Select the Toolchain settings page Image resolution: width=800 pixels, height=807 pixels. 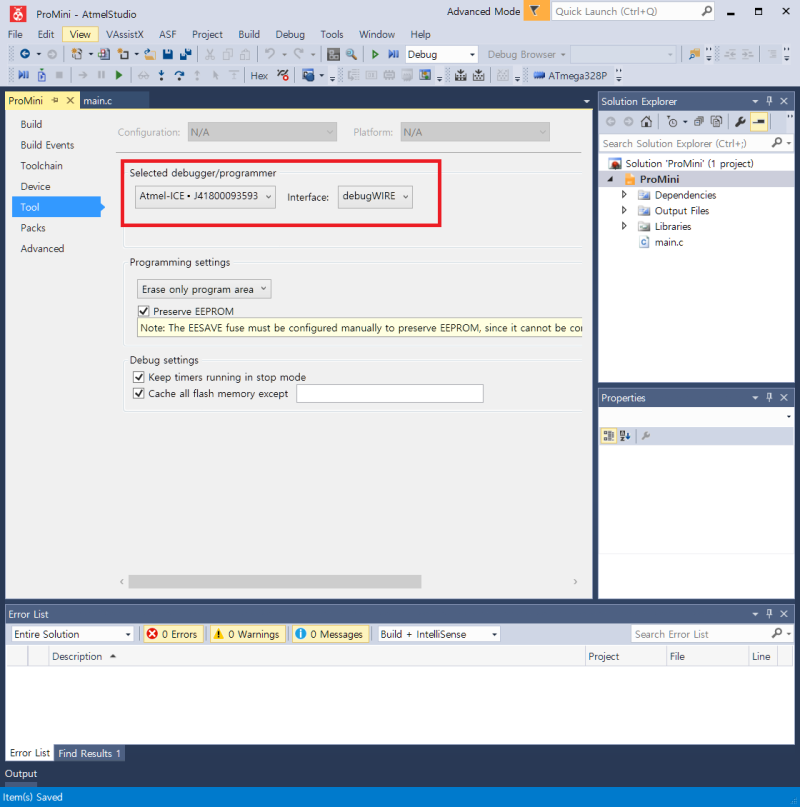42,166
